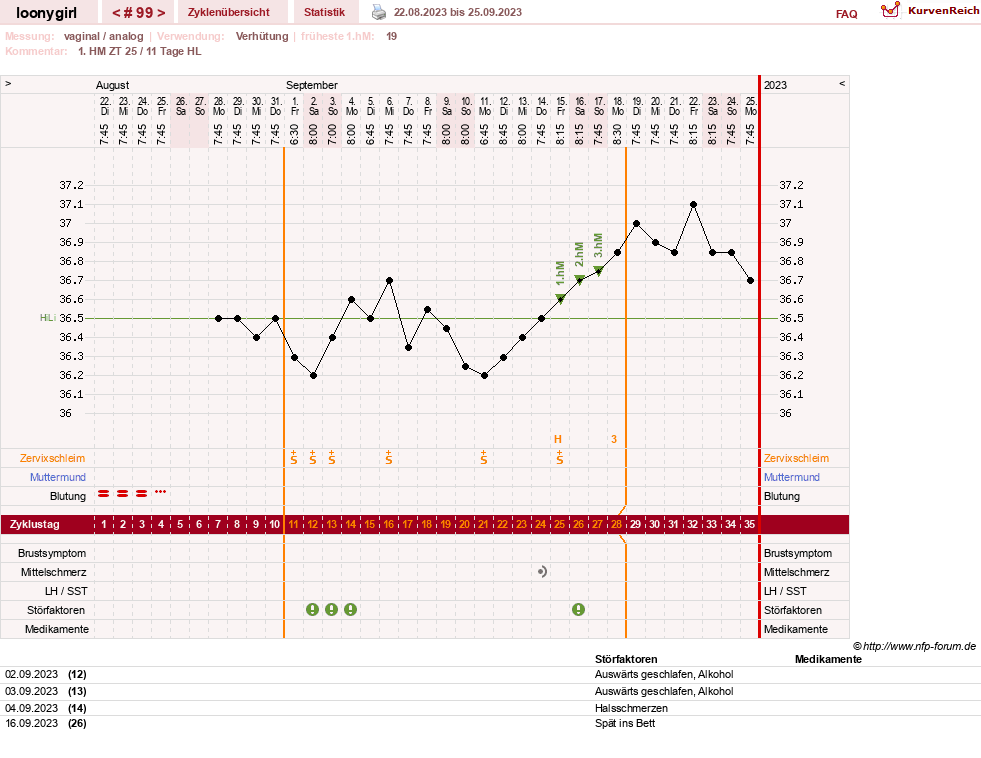Click the left Brustsymptom row label
The width and height of the screenshot is (981, 758).
click(x=52, y=553)
